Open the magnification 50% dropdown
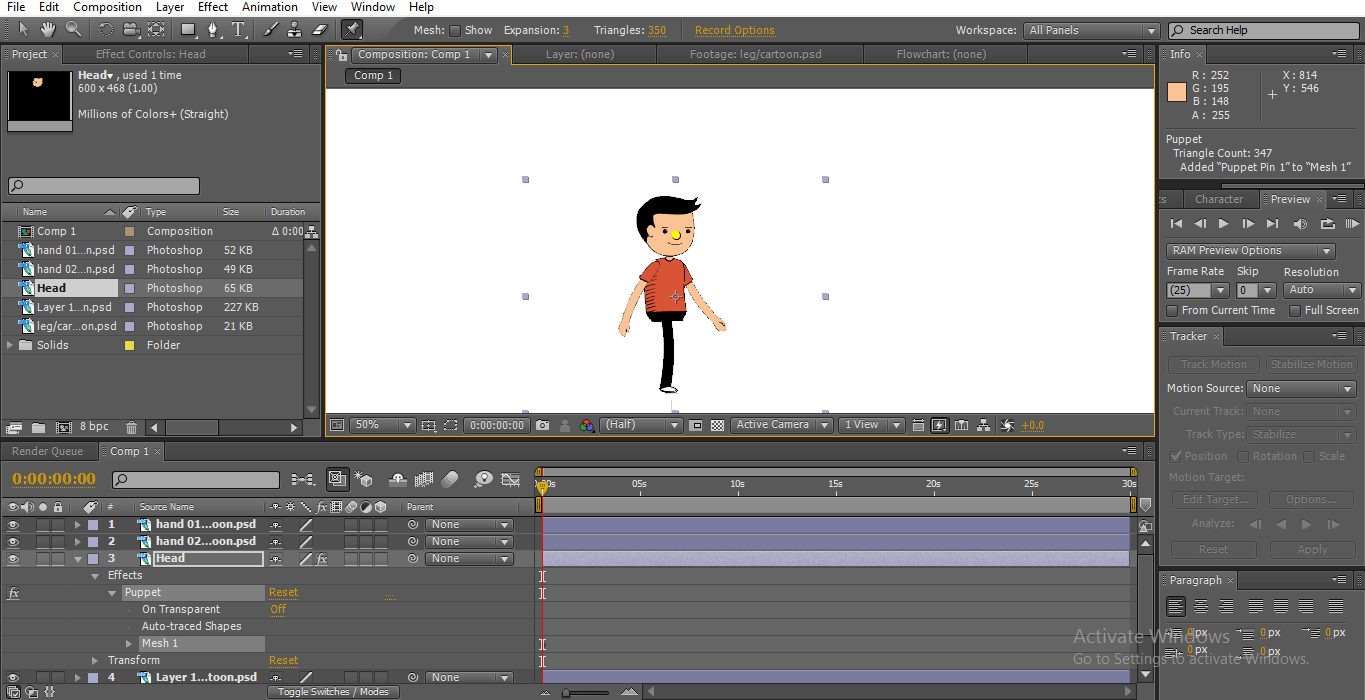Screen dimensions: 1365x700 click(x=384, y=425)
